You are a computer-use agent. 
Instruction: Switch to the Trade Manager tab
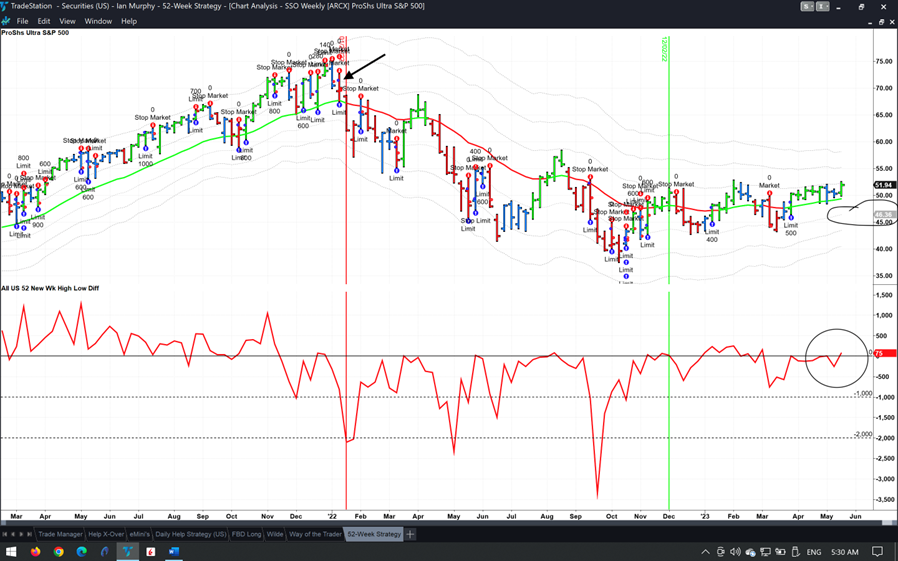60,534
